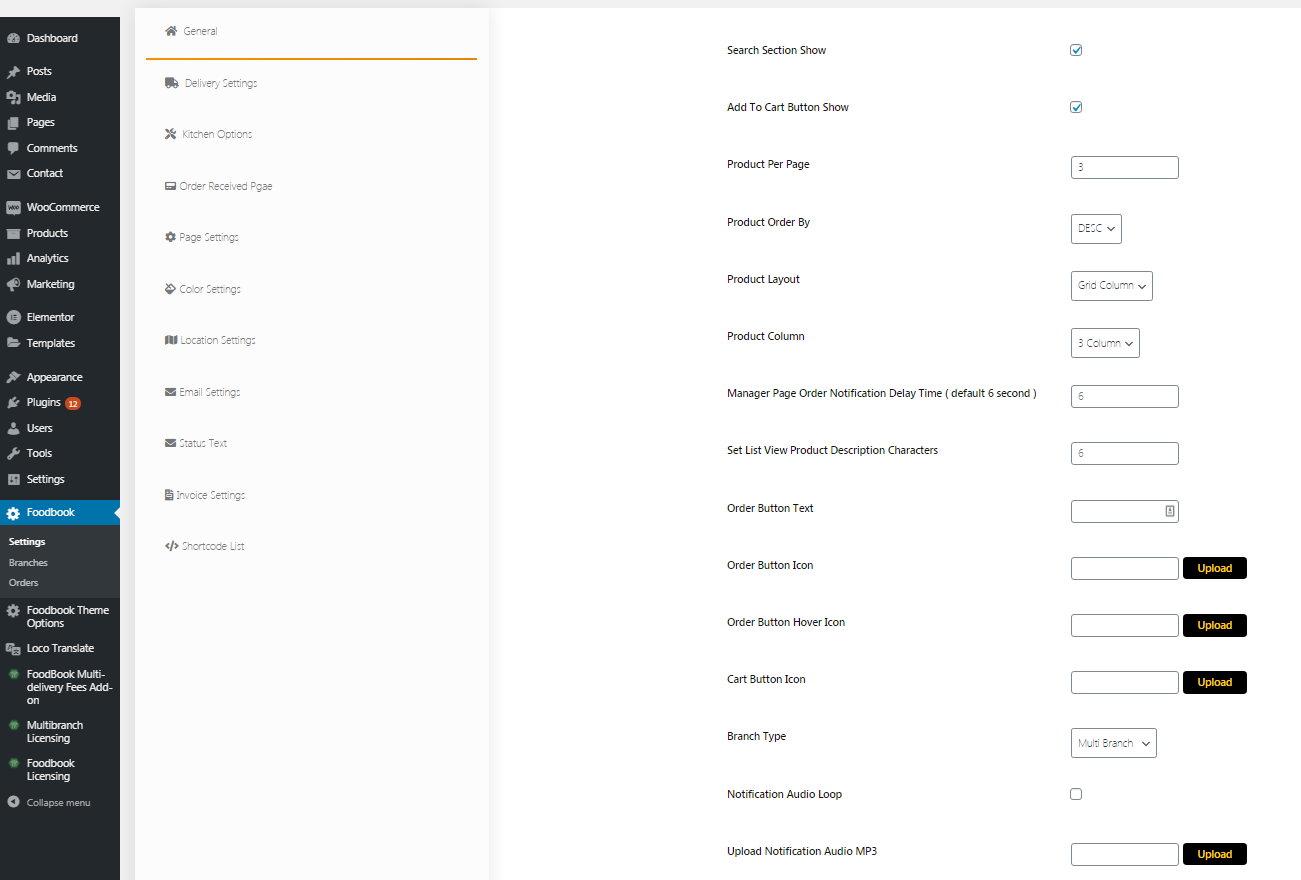Expand the Product Layout dropdown

pyautogui.click(x=1111, y=286)
